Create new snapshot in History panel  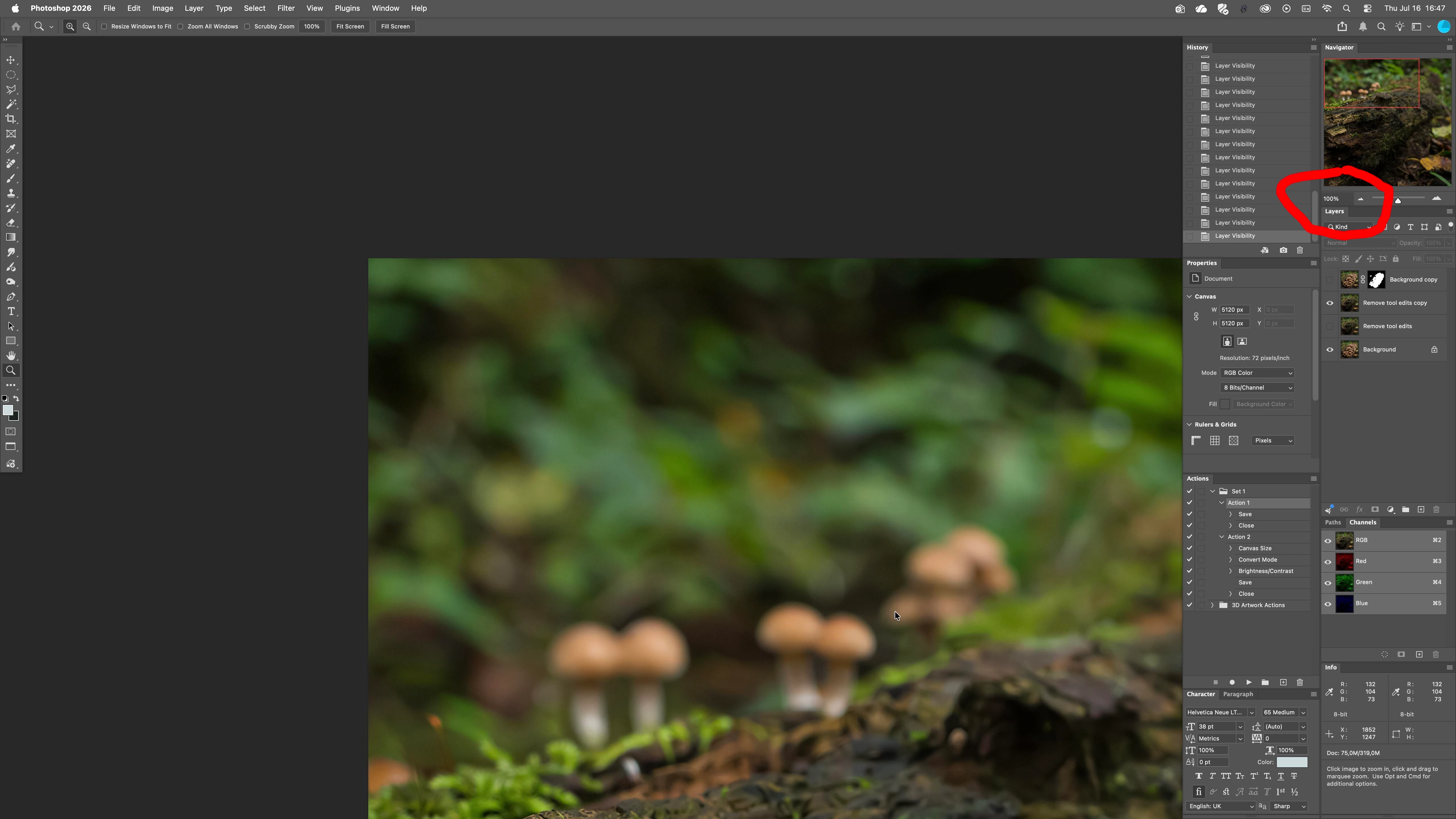tap(1283, 250)
